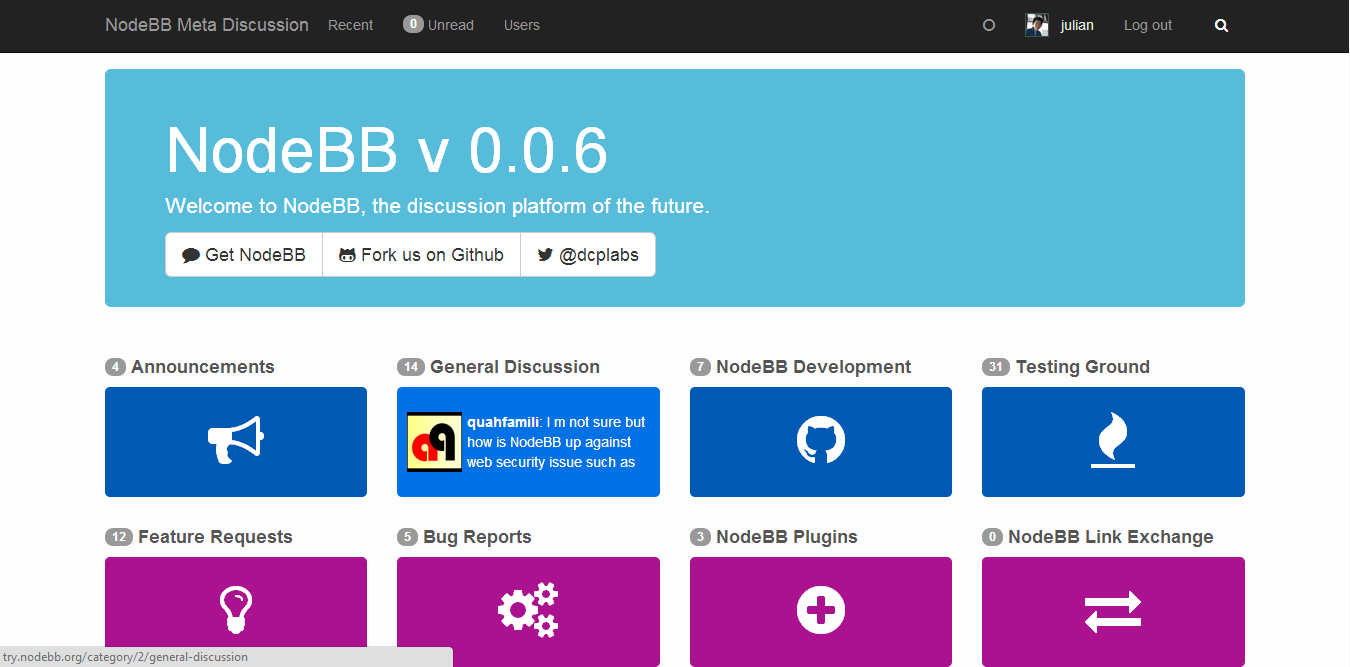This screenshot has height=667, width=1350.
Task: Click the speech bubble icon on Get NodeBB
Action: pyautogui.click(x=191, y=255)
